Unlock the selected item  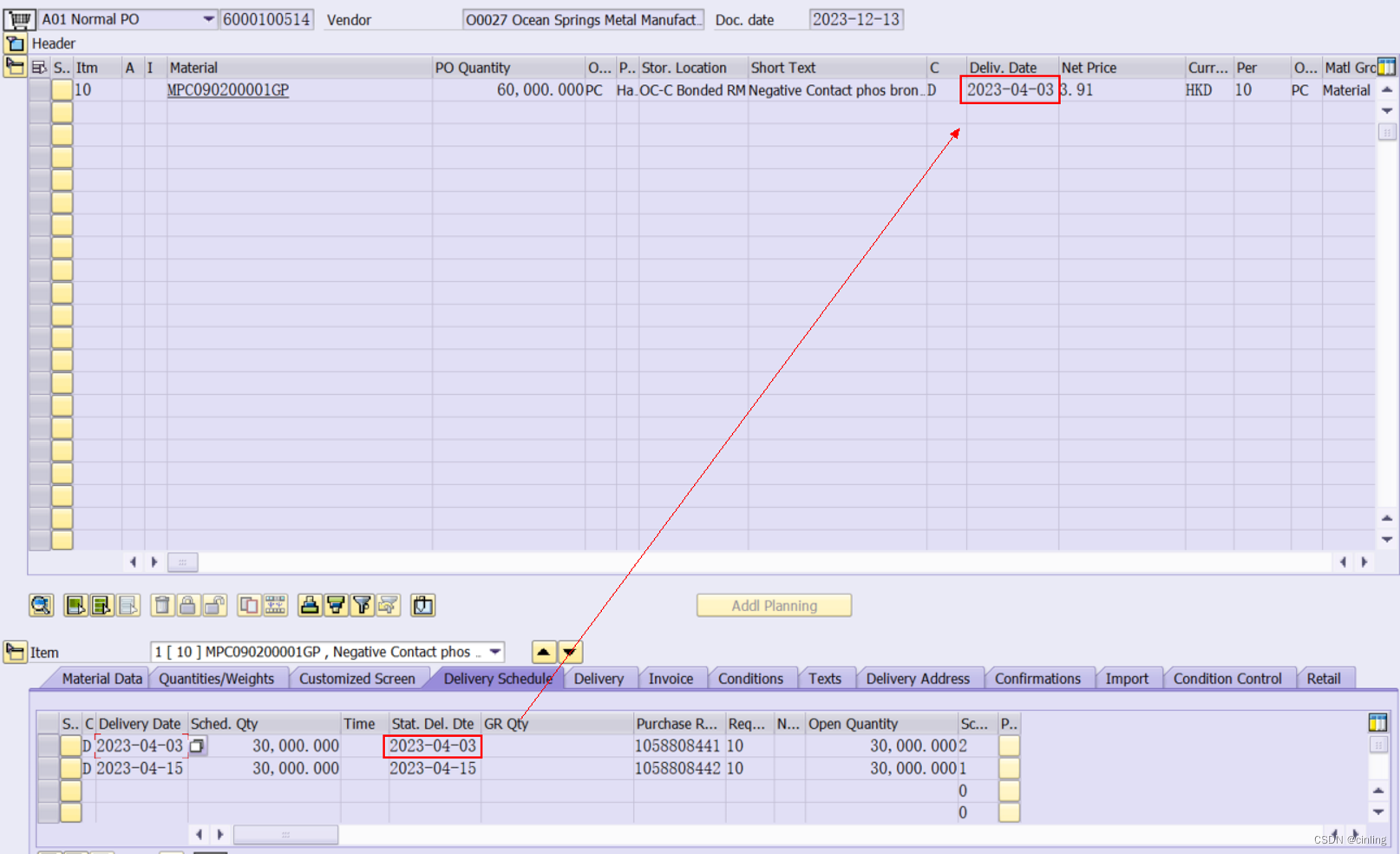tap(215, 605)
